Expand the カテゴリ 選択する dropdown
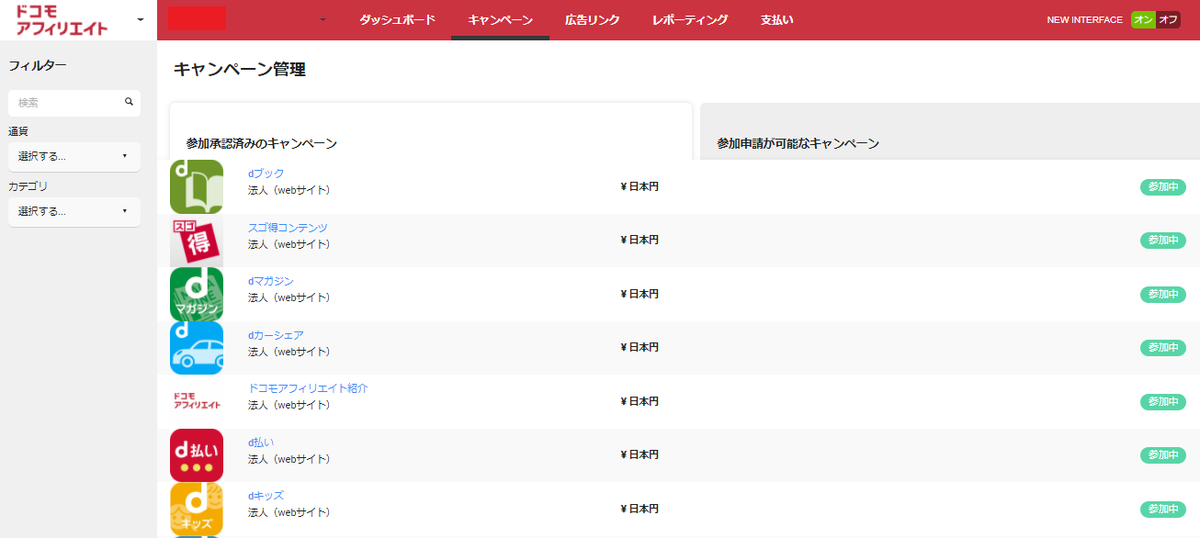Screen dimensions: 1200x538 tap(74, 211)
